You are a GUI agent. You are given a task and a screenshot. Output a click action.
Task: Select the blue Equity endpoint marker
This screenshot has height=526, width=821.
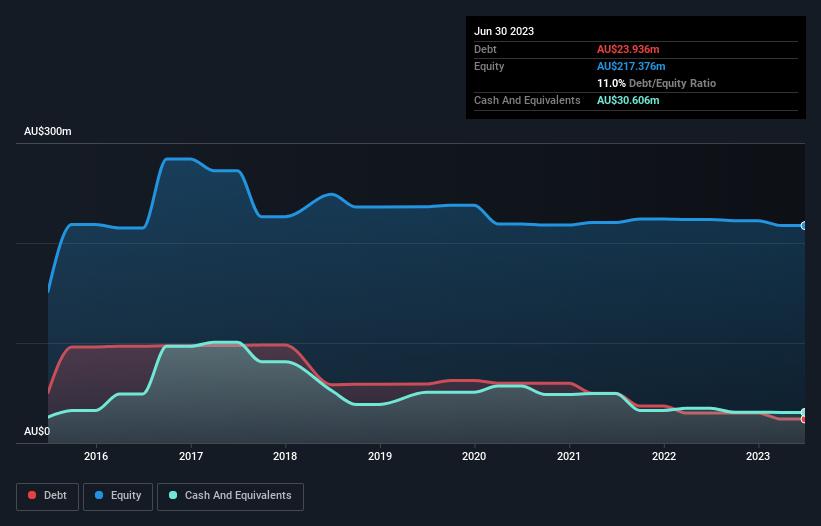(x=804, y=226)
